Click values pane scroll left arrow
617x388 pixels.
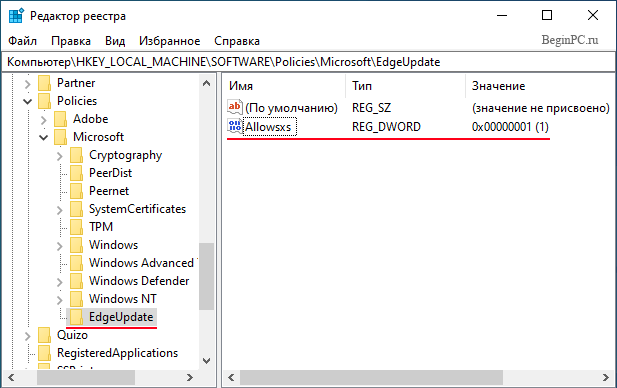(231, 378)
